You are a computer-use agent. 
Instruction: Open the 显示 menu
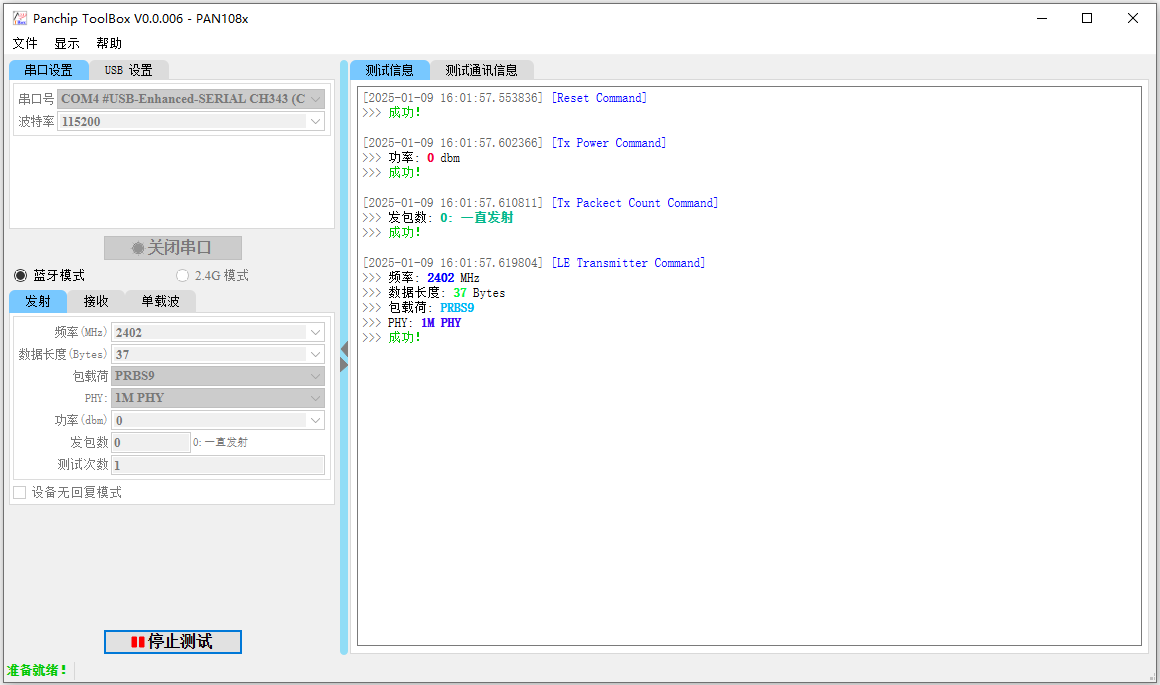pyautogui.click(x=67, y=44)
